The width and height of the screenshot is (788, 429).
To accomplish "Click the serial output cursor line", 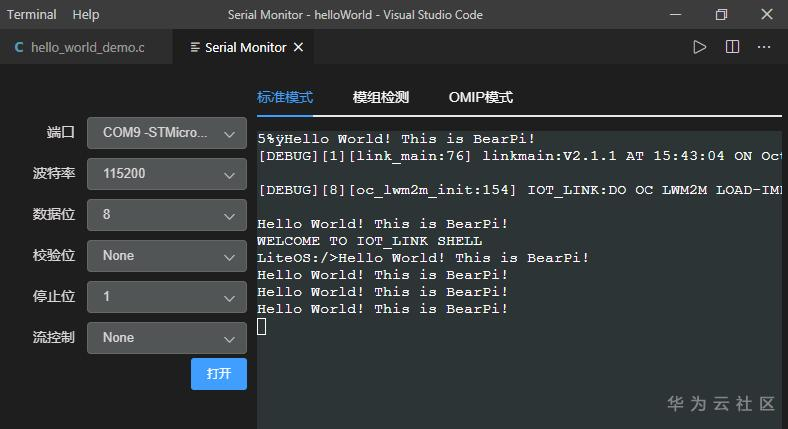I will click(x=262, y=326).
